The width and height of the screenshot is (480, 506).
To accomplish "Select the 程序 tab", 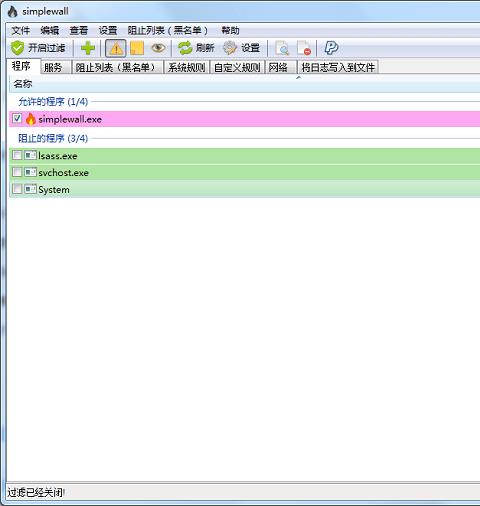I will pos(22,66).
